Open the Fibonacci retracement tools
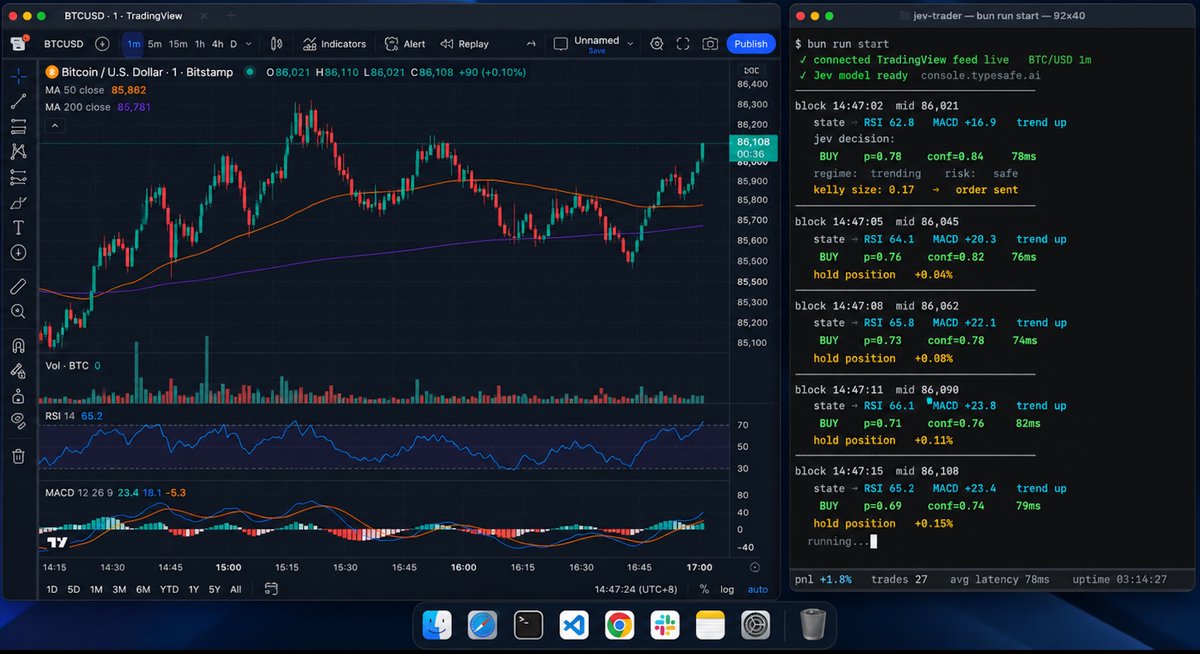The image size is (1200, 654). pos(18,127)
